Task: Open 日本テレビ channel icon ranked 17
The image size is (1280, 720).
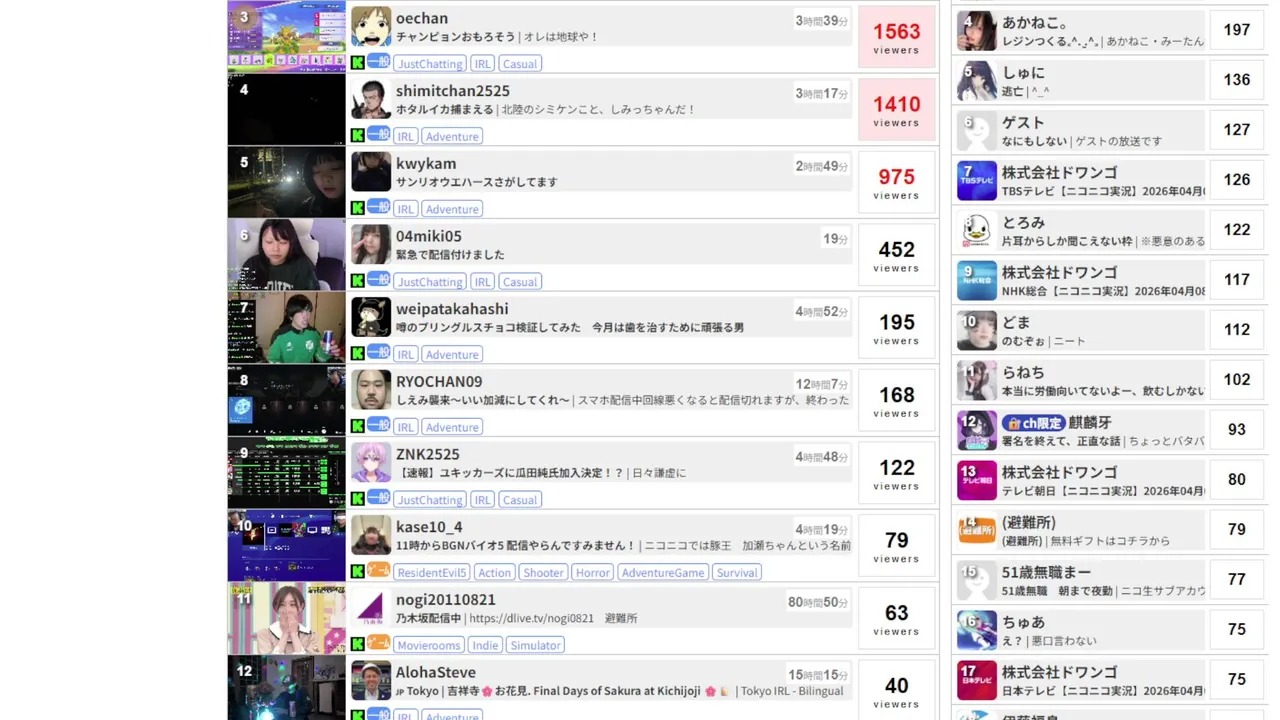Action: tap(977, 680)
